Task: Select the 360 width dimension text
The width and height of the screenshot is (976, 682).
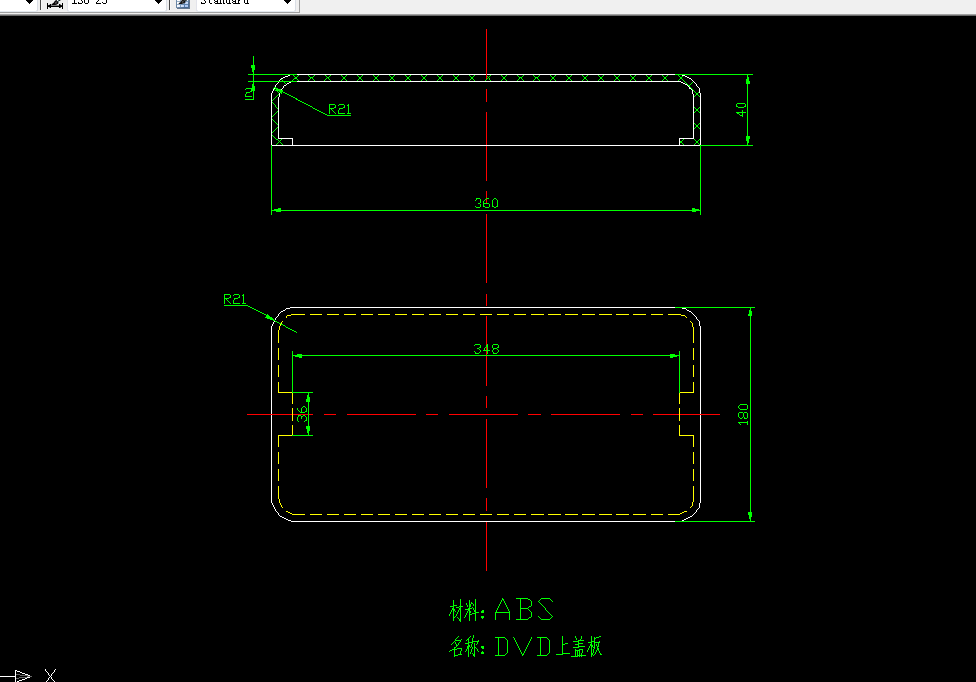Action: (x=486, y=203)
